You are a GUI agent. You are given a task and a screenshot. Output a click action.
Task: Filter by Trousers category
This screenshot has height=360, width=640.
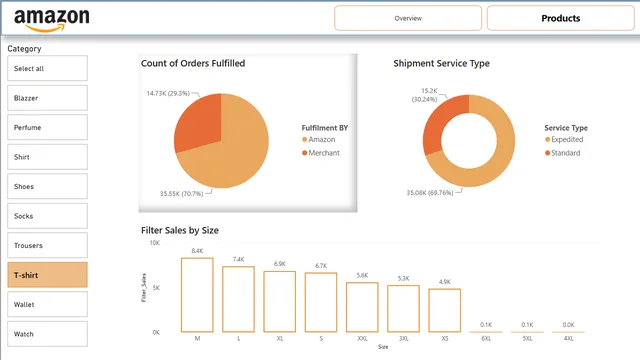pyautogui.click(x=47, y=245)
